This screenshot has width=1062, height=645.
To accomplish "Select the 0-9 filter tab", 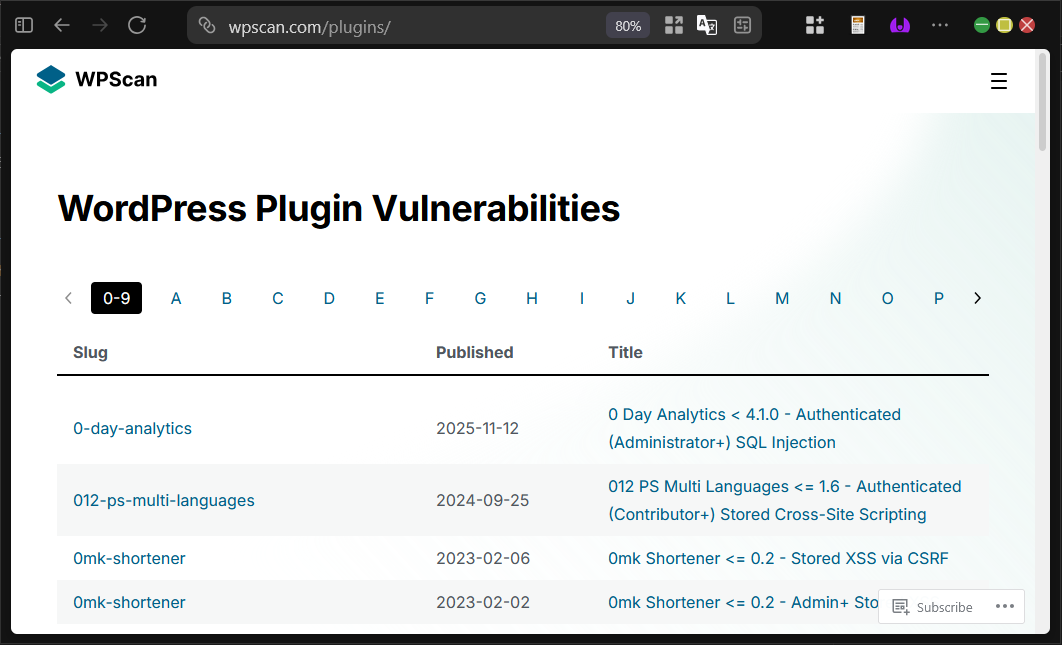I will (116, 298).
